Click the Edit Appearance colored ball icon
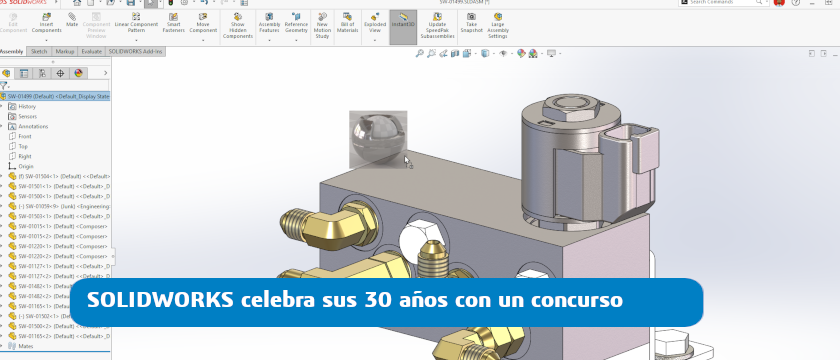 pyautogui.click(x=521, y=54)
